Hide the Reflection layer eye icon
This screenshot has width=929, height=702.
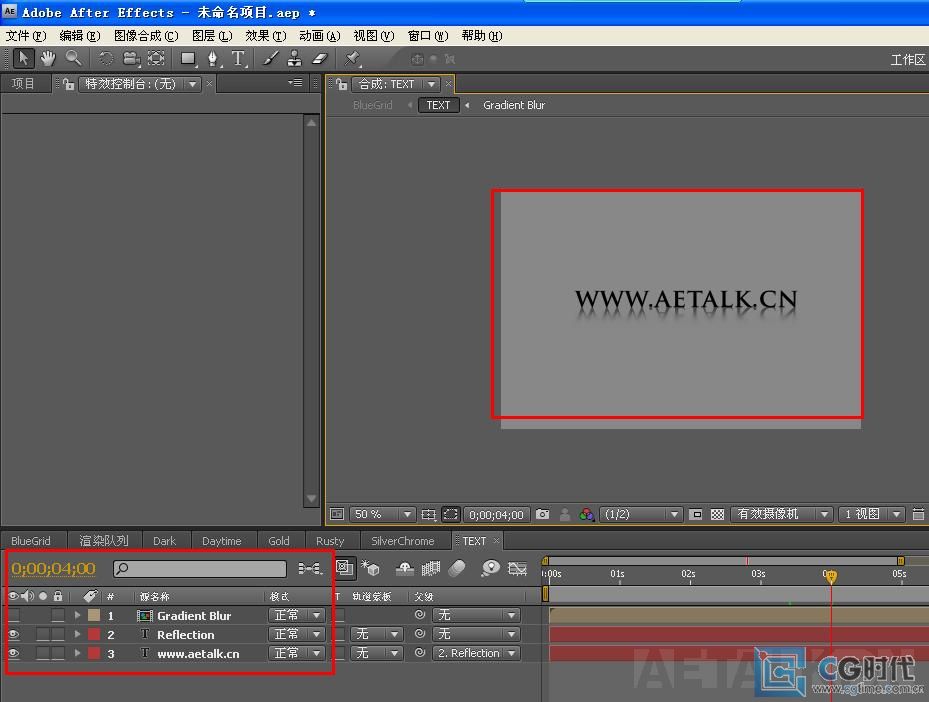[14, 634]
